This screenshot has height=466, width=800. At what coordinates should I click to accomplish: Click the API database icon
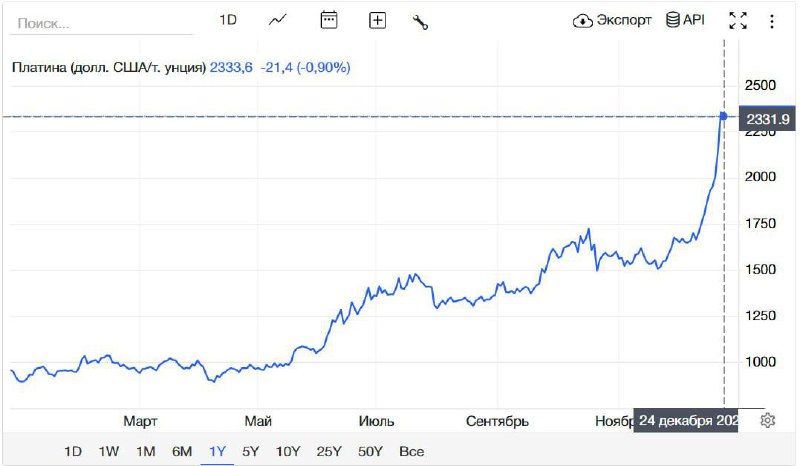pos(673,20)
